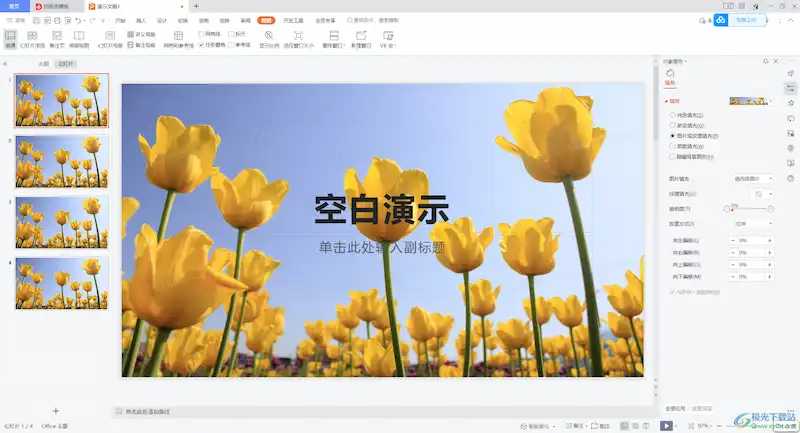The width and height of the screenshot is (800, 433).
Task: Open the Design ribbon tab
Action: [162, 20]
